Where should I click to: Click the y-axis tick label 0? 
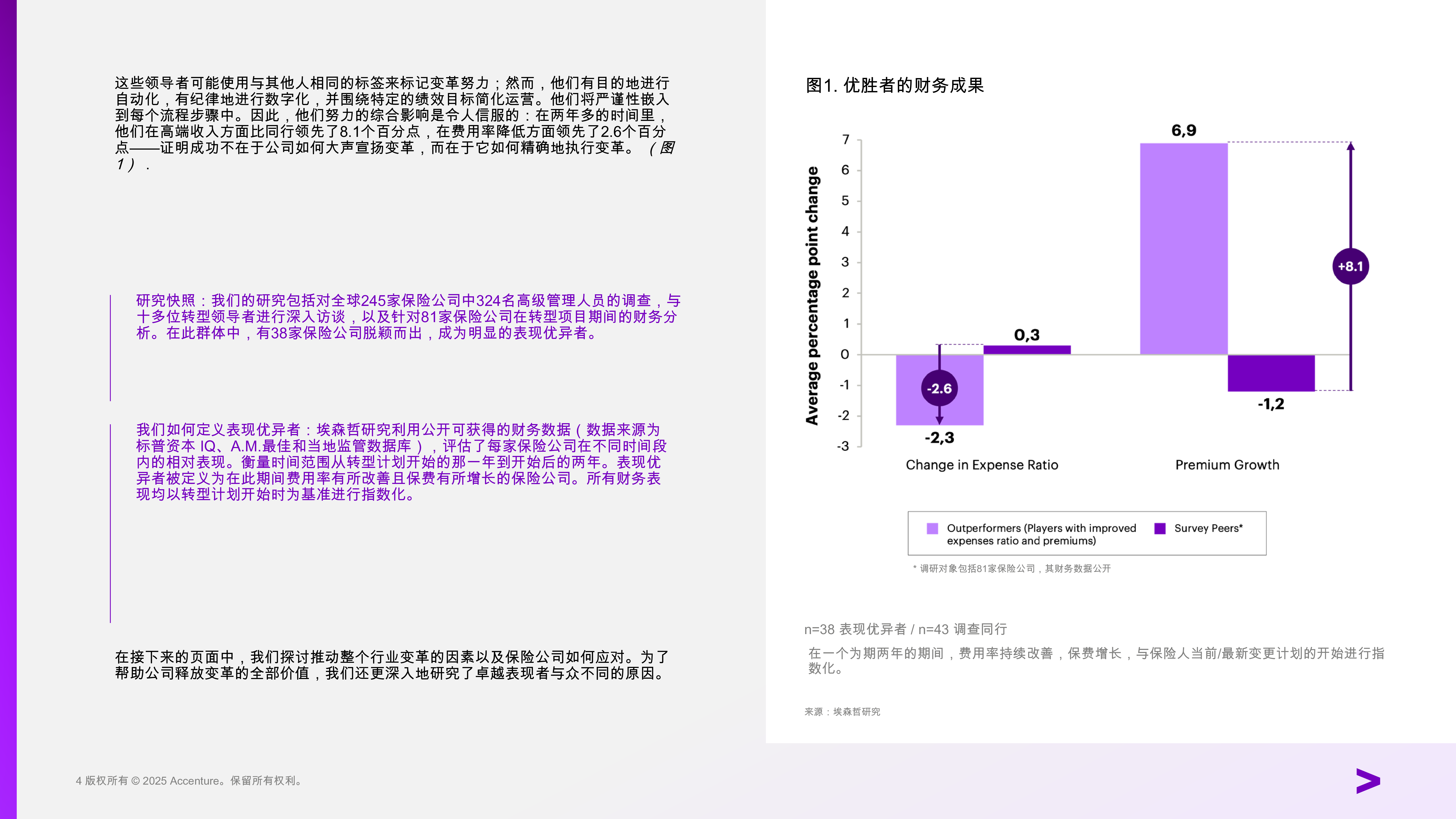pos(845,354)
